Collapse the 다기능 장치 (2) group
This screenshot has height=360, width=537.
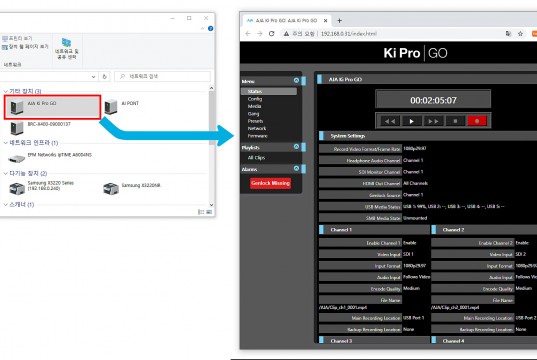point(5,173)
